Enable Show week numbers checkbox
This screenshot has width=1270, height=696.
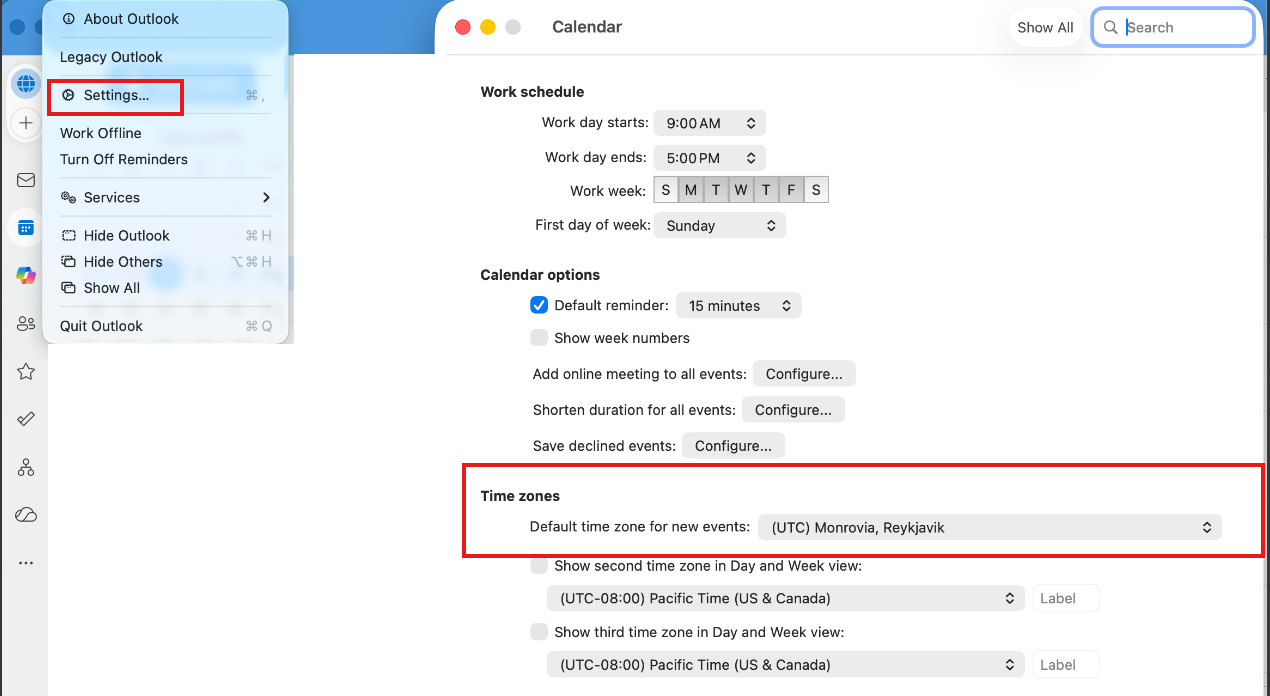(x=539, y=338)
